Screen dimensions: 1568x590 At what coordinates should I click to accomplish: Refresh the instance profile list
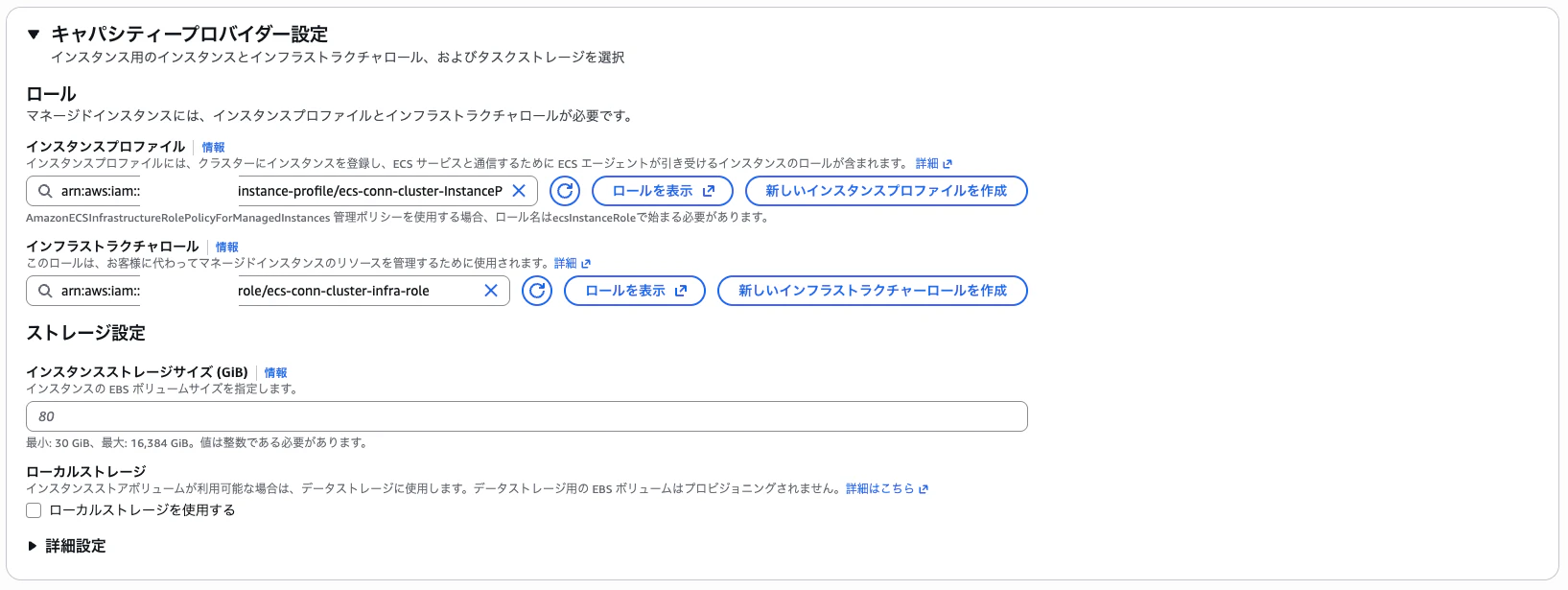click(x=565, y=191)
